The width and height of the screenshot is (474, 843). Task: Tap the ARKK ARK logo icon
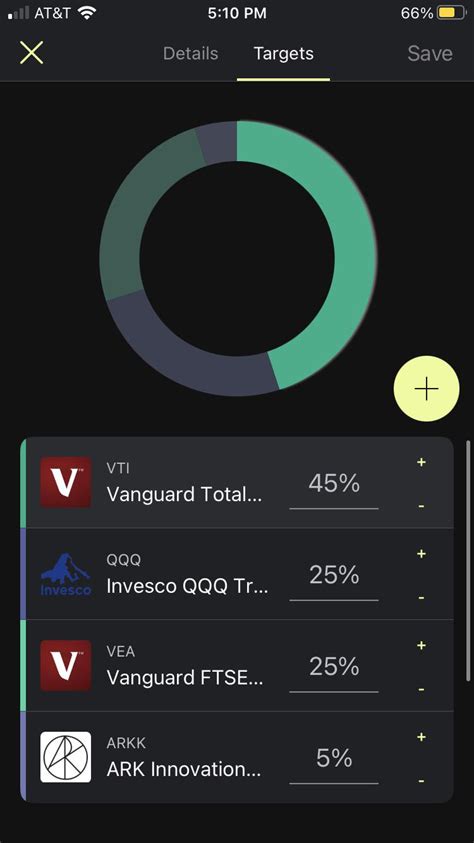coord(66,757)
